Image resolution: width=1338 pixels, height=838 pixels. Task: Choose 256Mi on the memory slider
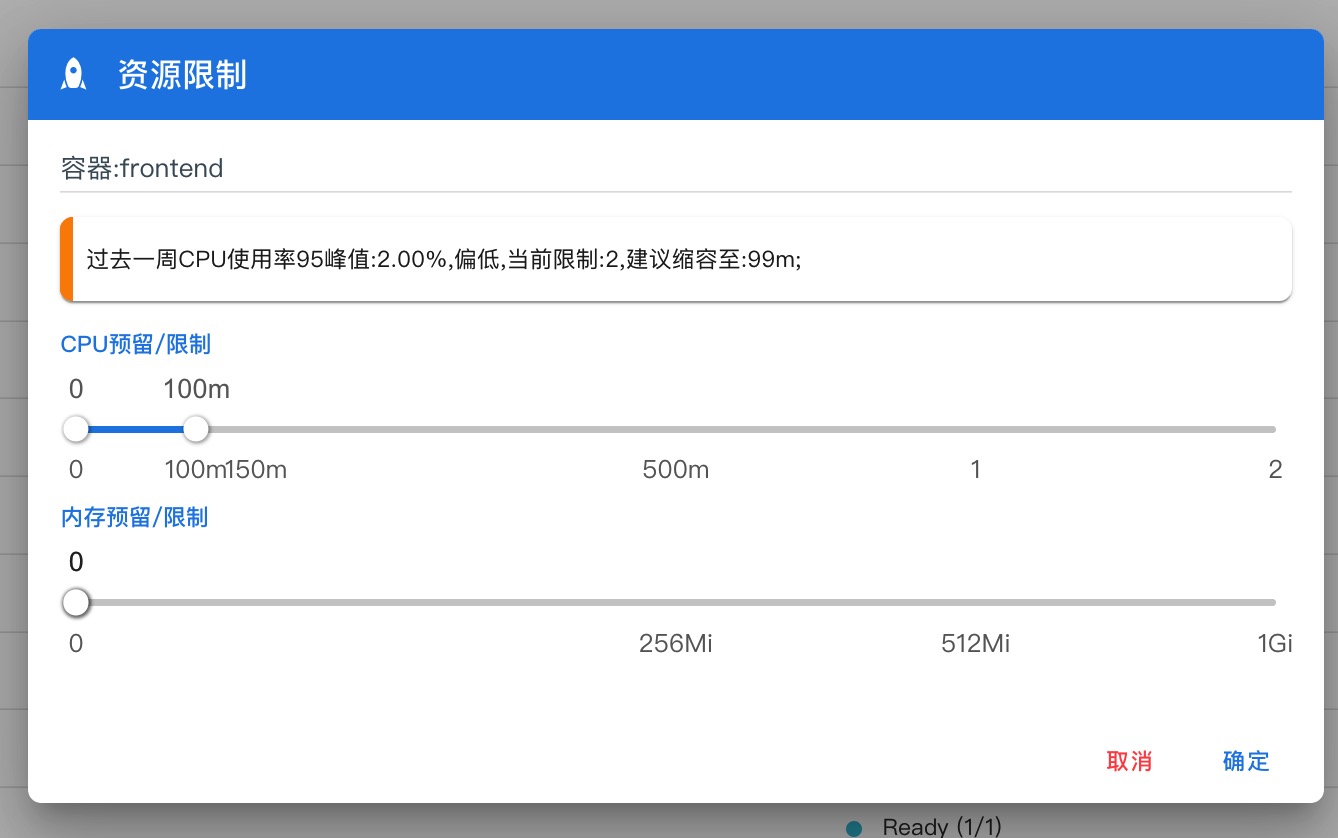click(676, 644)
